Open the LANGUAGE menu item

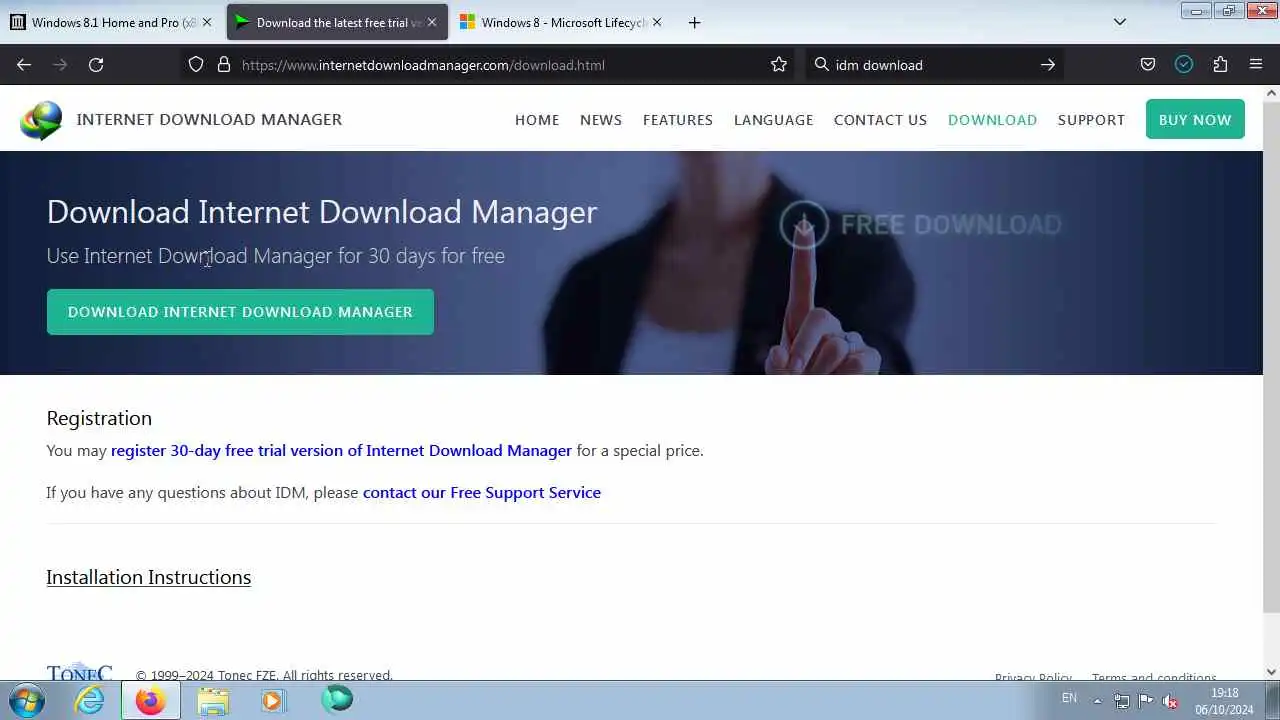pyautogui.click(x=773, y=120)
